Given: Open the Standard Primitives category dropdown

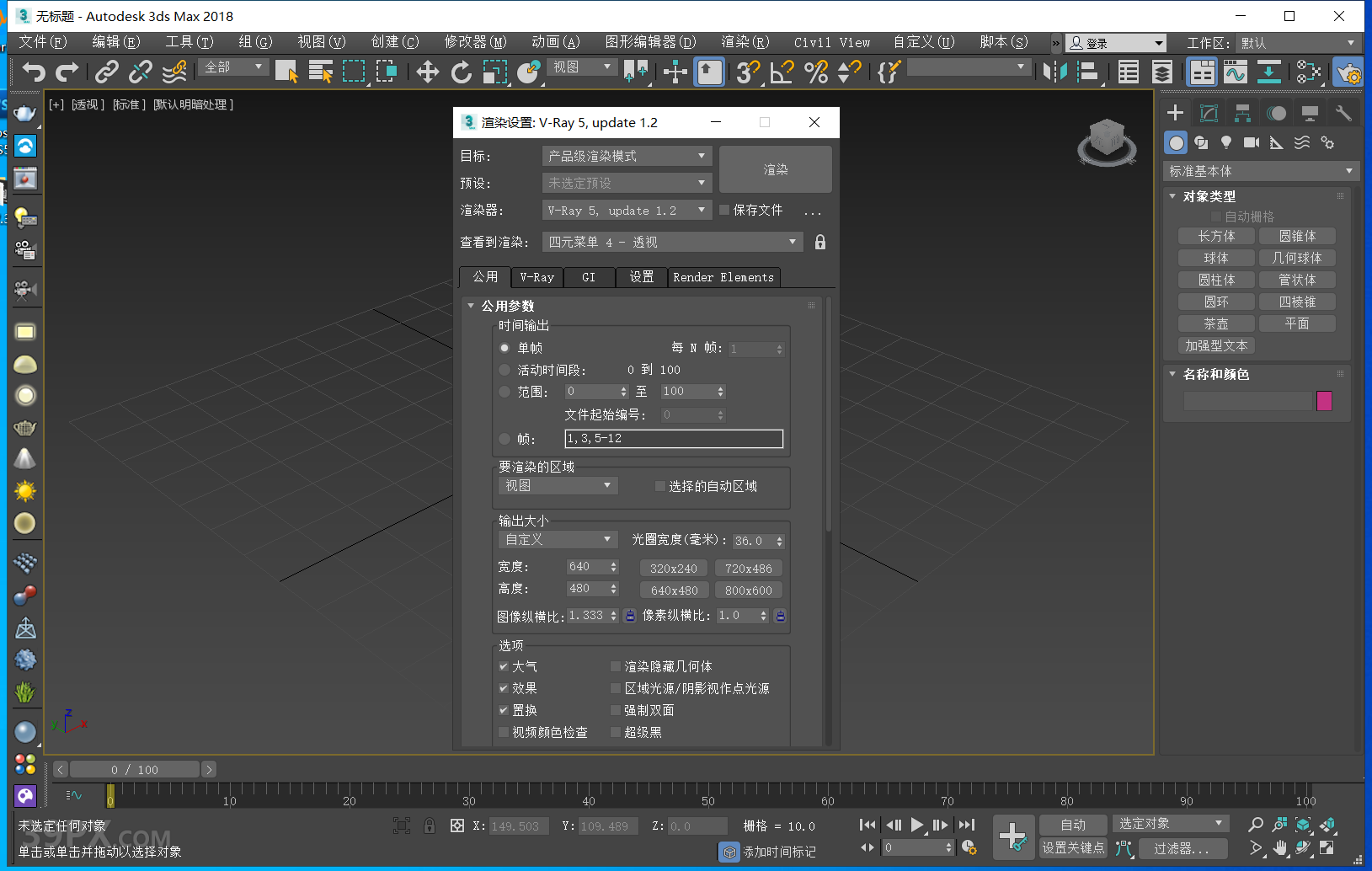Looking at the screenshot, I should (1261, 171).
